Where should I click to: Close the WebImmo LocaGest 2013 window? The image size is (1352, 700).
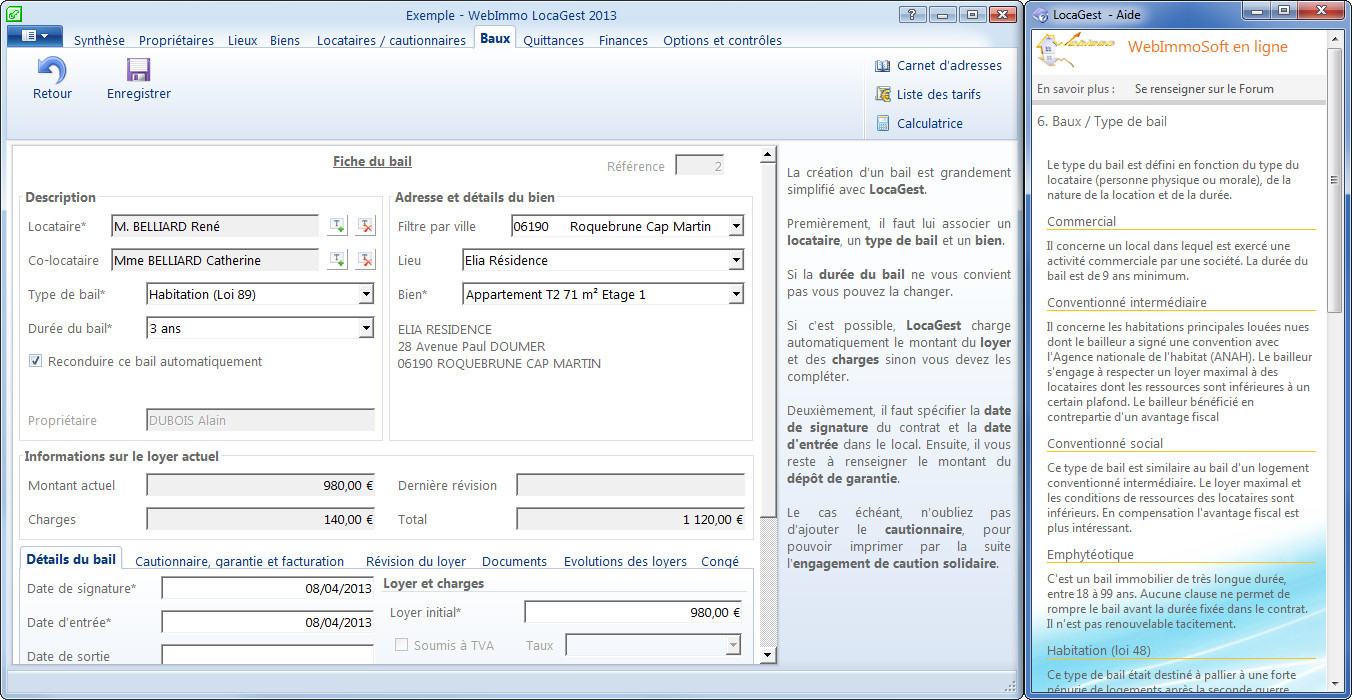pyautogui.click(x=1003, y=14)
